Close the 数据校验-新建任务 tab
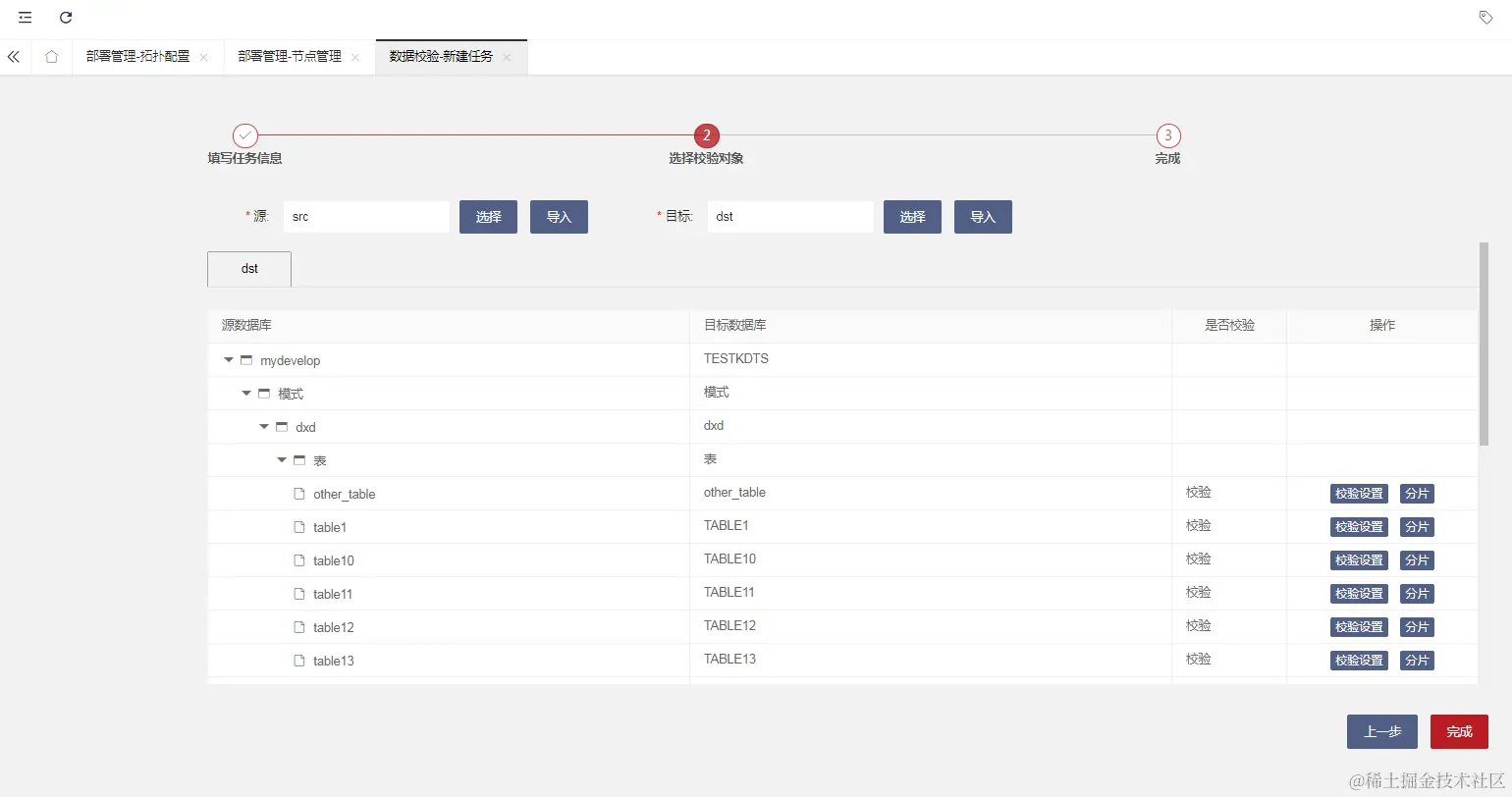 [507, 57]
